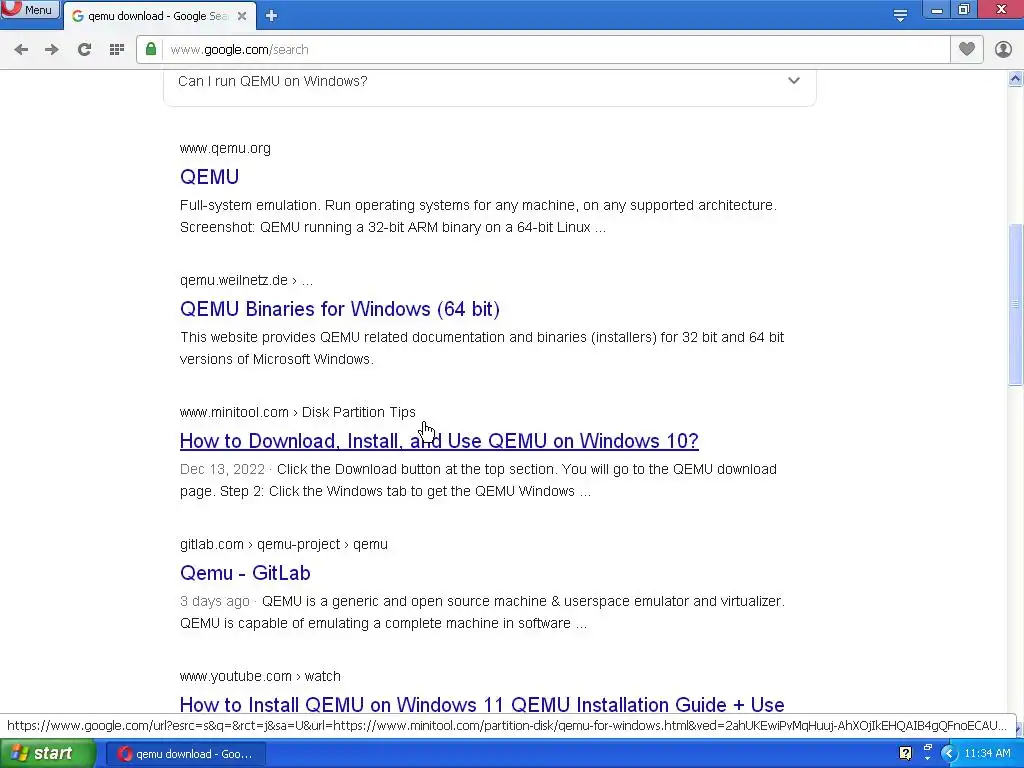
Task: Open How to Install QEMU on Windows 11 link
Action: coord(482,705)
